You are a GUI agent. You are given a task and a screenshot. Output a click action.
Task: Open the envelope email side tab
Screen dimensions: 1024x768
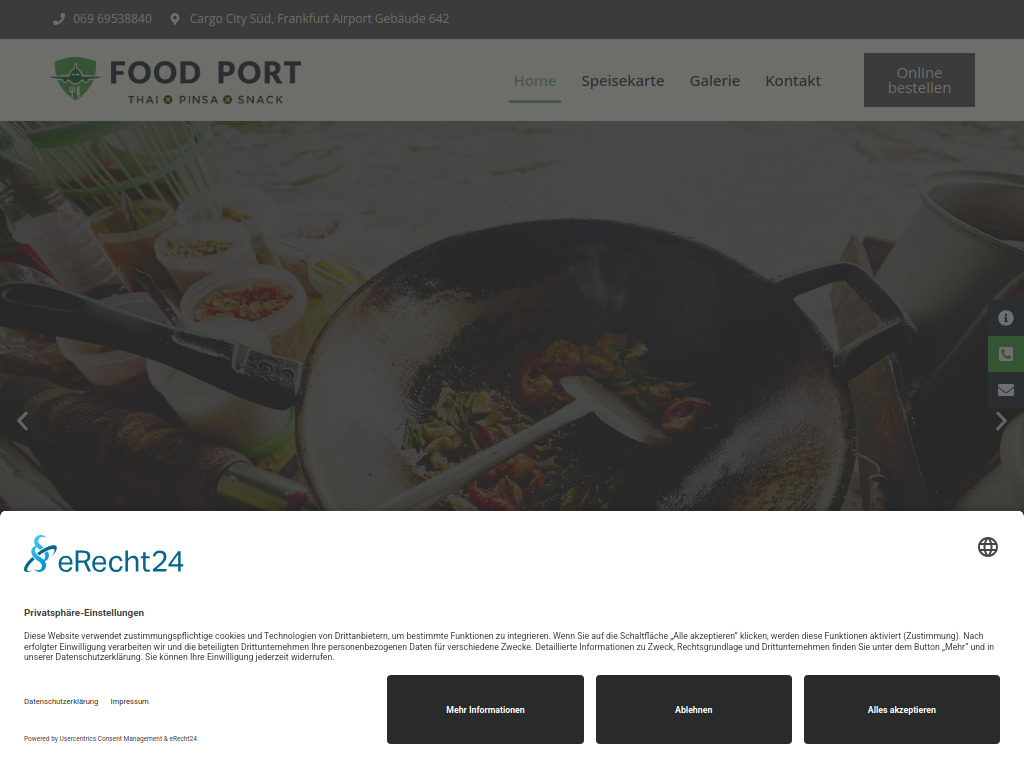tap(1006, 390)
